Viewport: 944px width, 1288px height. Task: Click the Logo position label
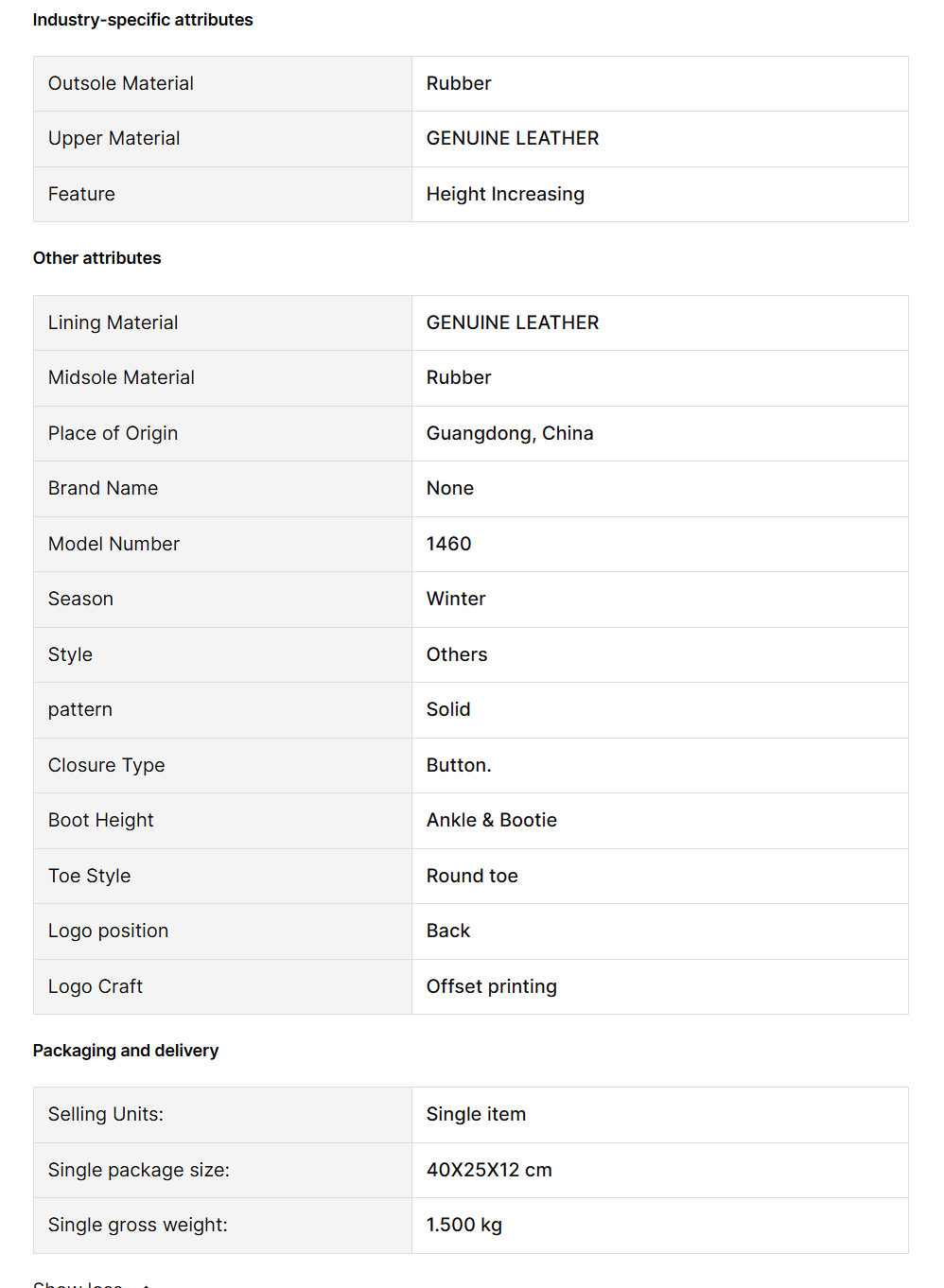[109, 931]
